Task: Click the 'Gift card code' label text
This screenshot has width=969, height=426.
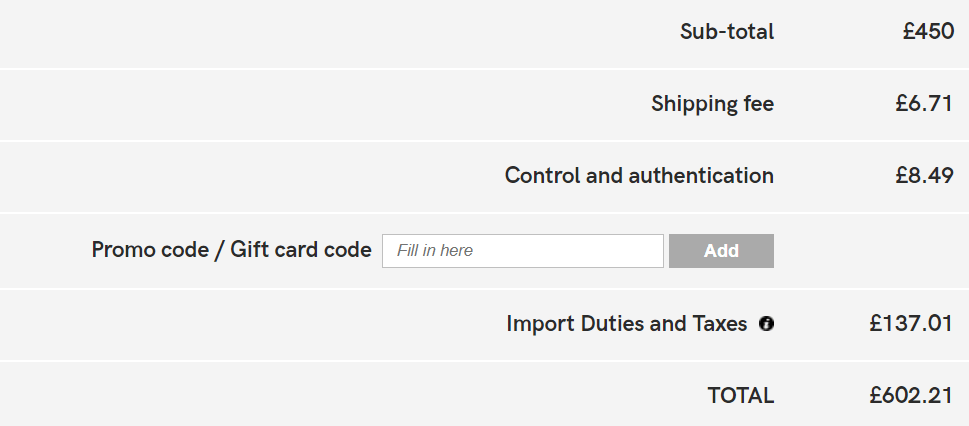Action: [301, 250]
